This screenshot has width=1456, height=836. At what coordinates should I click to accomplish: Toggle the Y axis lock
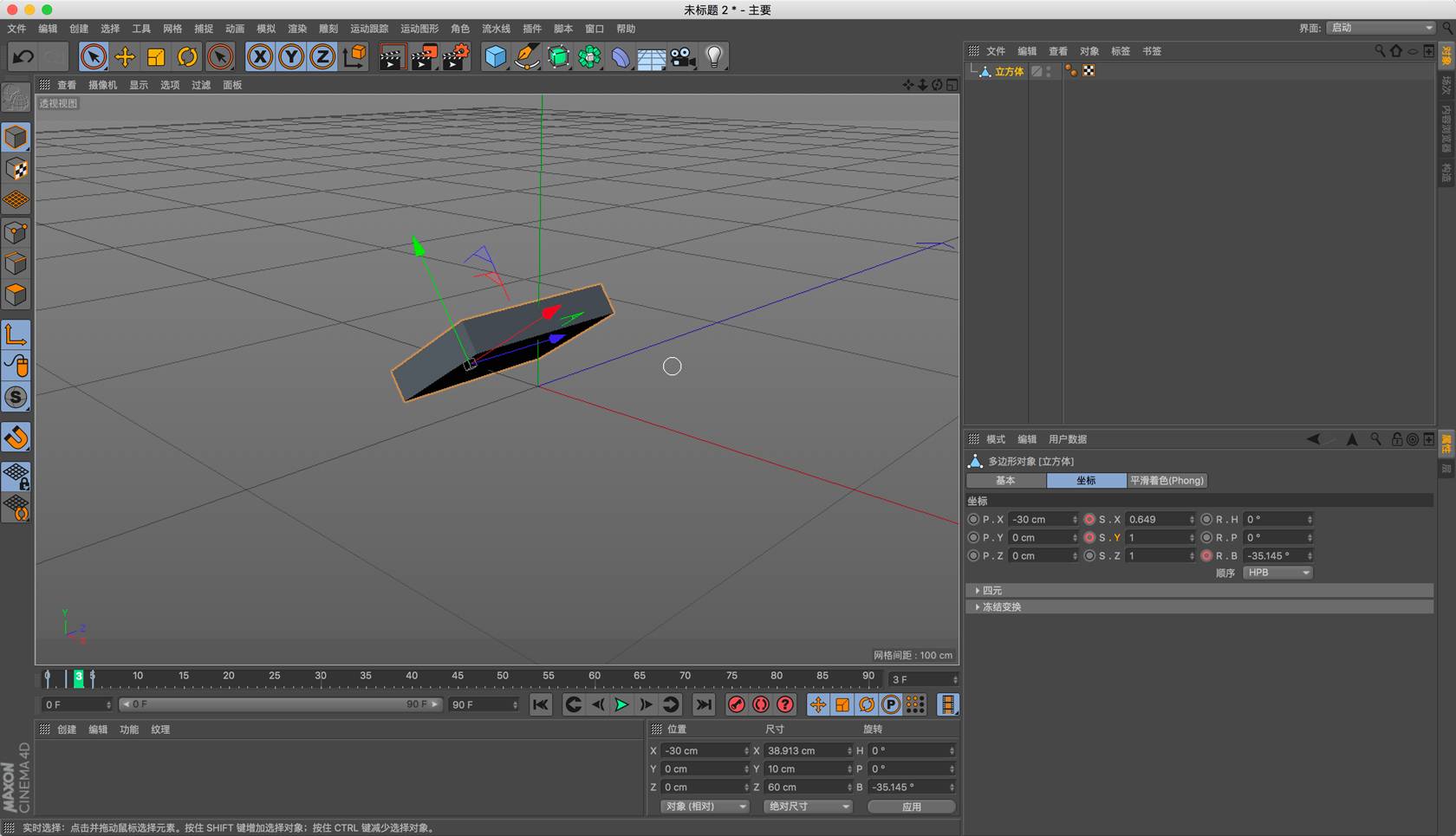pyautogui.click(x=291, y=57)
